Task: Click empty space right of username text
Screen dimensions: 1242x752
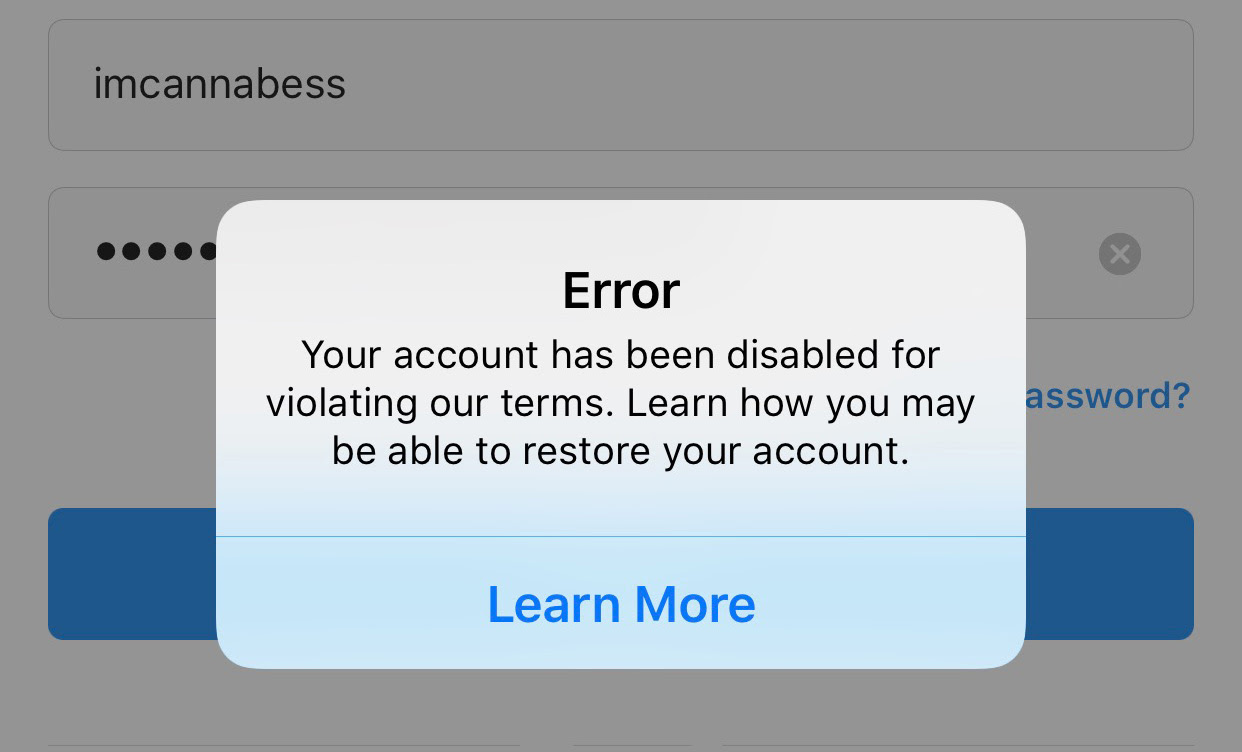Action: click(770, 85)
